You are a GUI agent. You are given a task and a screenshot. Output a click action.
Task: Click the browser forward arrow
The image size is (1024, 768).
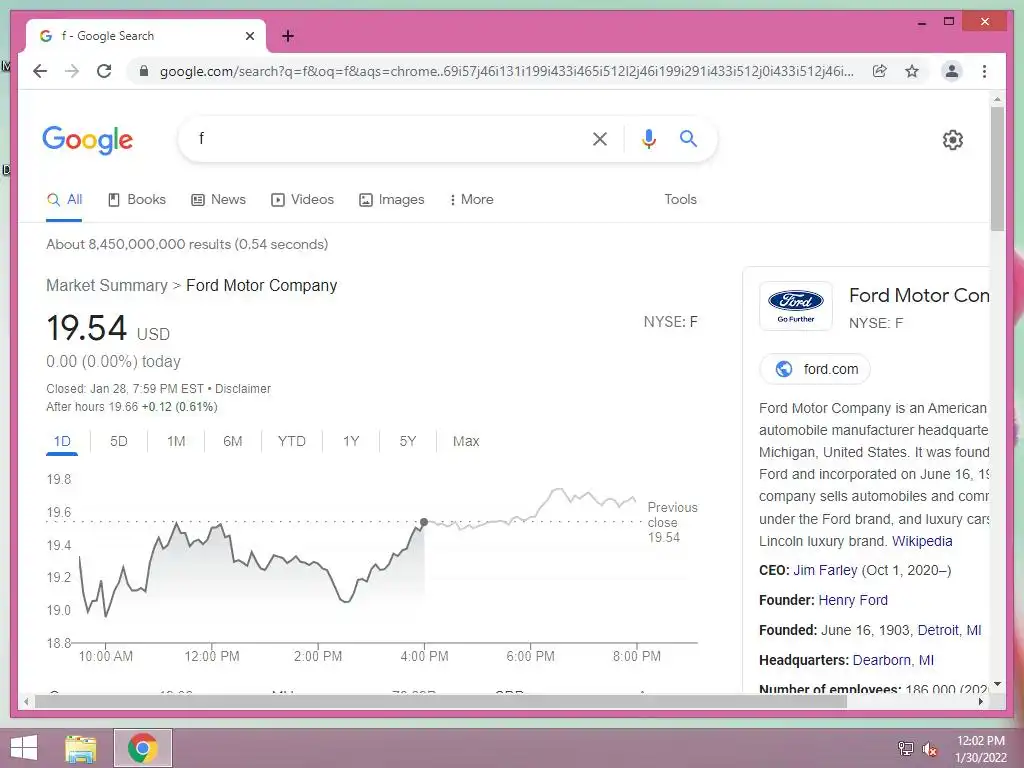(x=72, y=71)
